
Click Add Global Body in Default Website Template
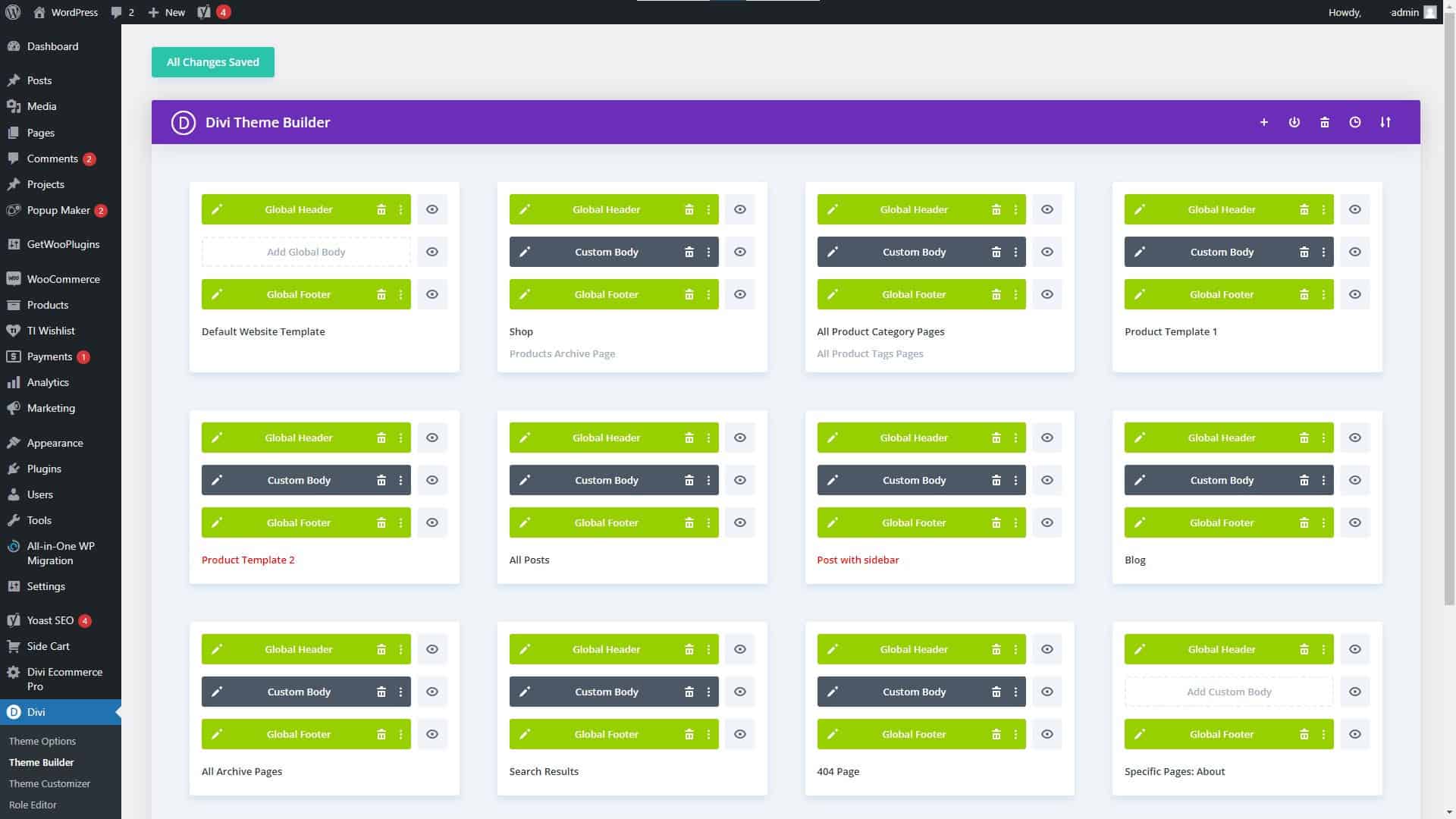click(306, 252)
